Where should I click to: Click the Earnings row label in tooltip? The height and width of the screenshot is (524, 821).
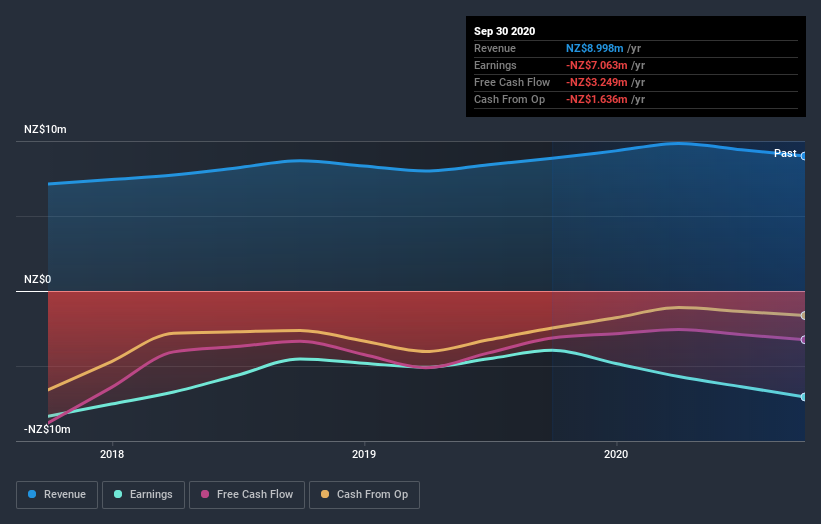pos(495,65)
